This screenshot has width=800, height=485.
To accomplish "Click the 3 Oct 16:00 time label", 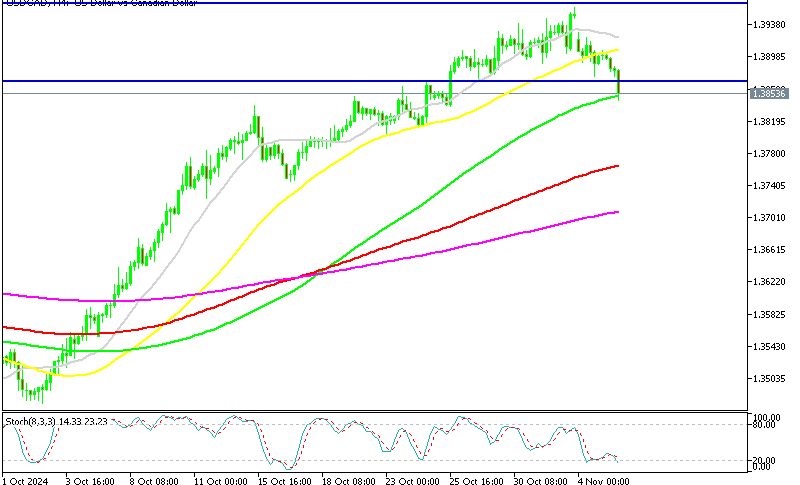I will 90,481.
